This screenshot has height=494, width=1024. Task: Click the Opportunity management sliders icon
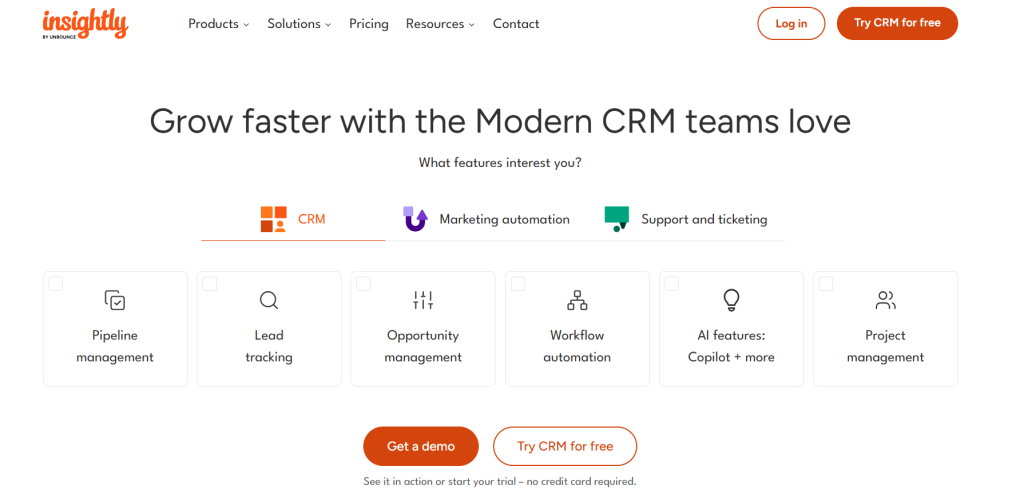pos(423,299)
